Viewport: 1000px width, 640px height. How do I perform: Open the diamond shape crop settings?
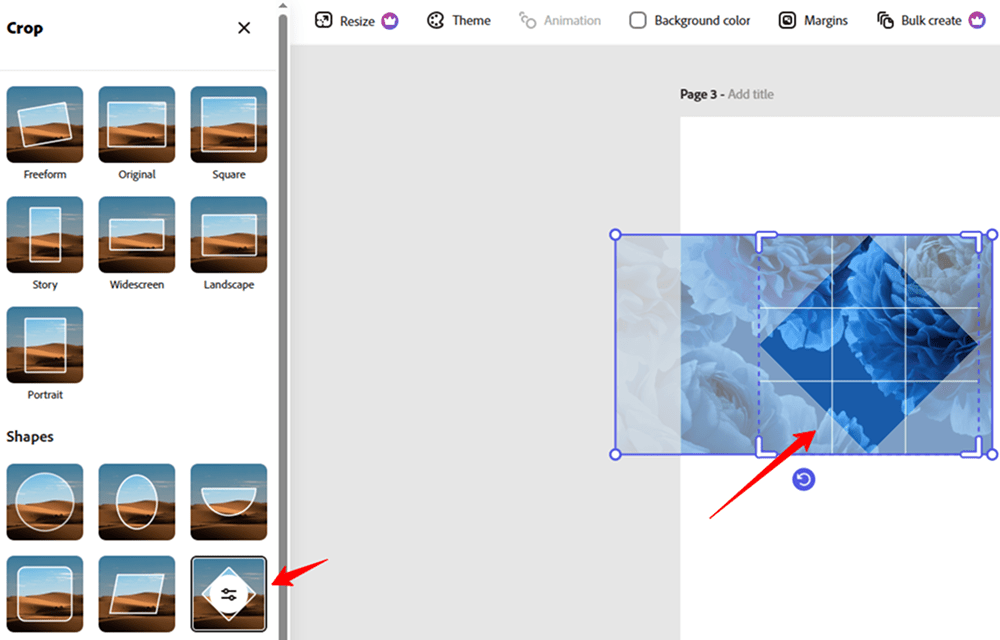[x=228, y=594]
